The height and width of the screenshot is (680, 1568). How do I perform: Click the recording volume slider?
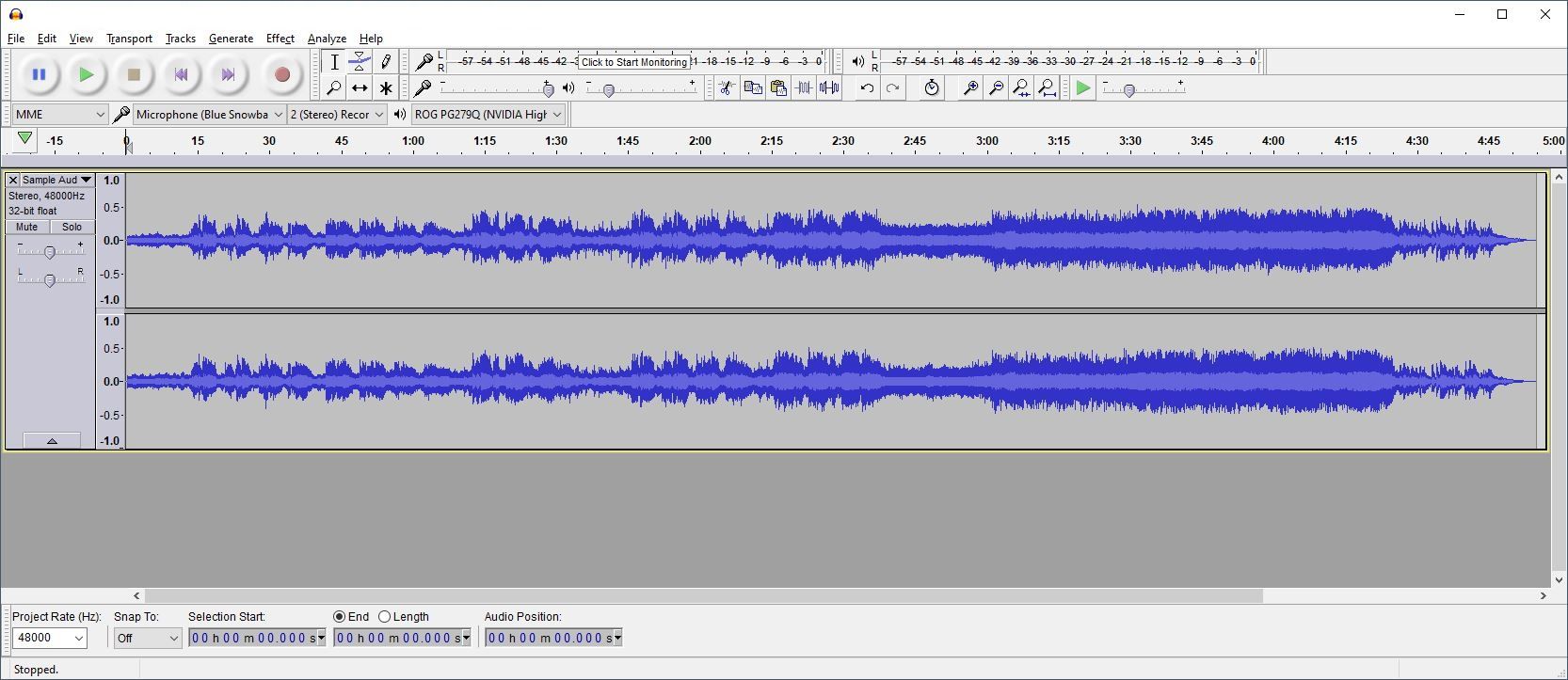497,88
